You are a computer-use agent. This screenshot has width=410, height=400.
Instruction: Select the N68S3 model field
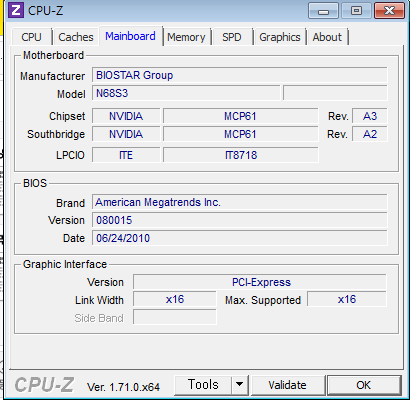186,93
